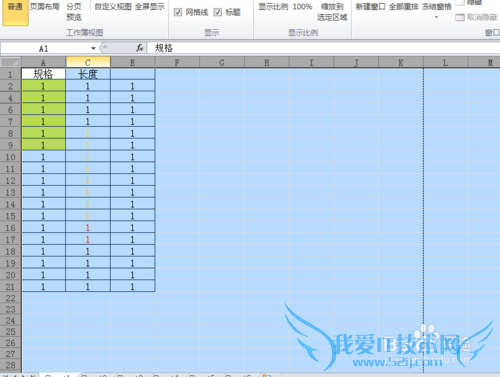Select row 22 header

click(x=11, y=298)
